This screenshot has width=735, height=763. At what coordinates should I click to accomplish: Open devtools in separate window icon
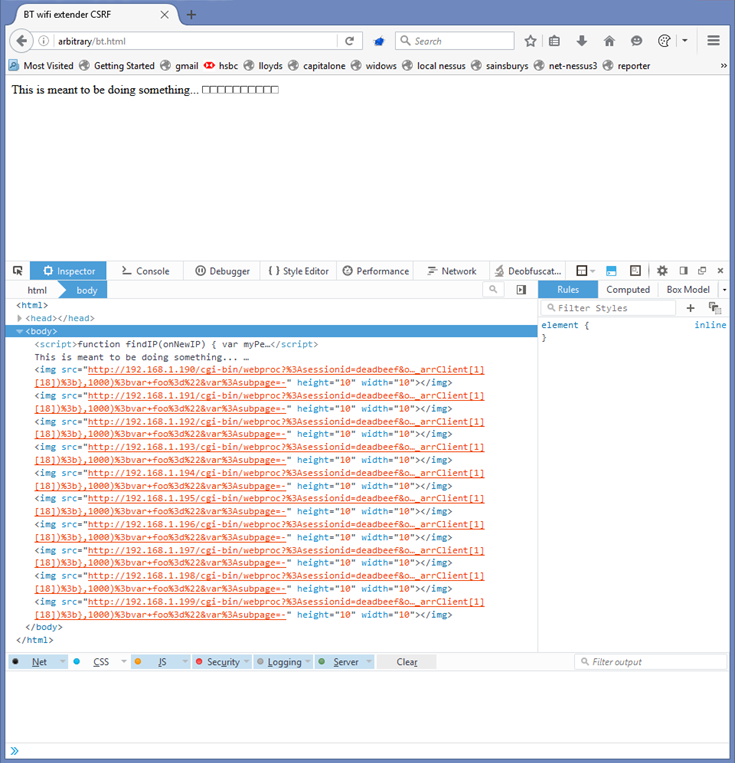tap(702, 271)
